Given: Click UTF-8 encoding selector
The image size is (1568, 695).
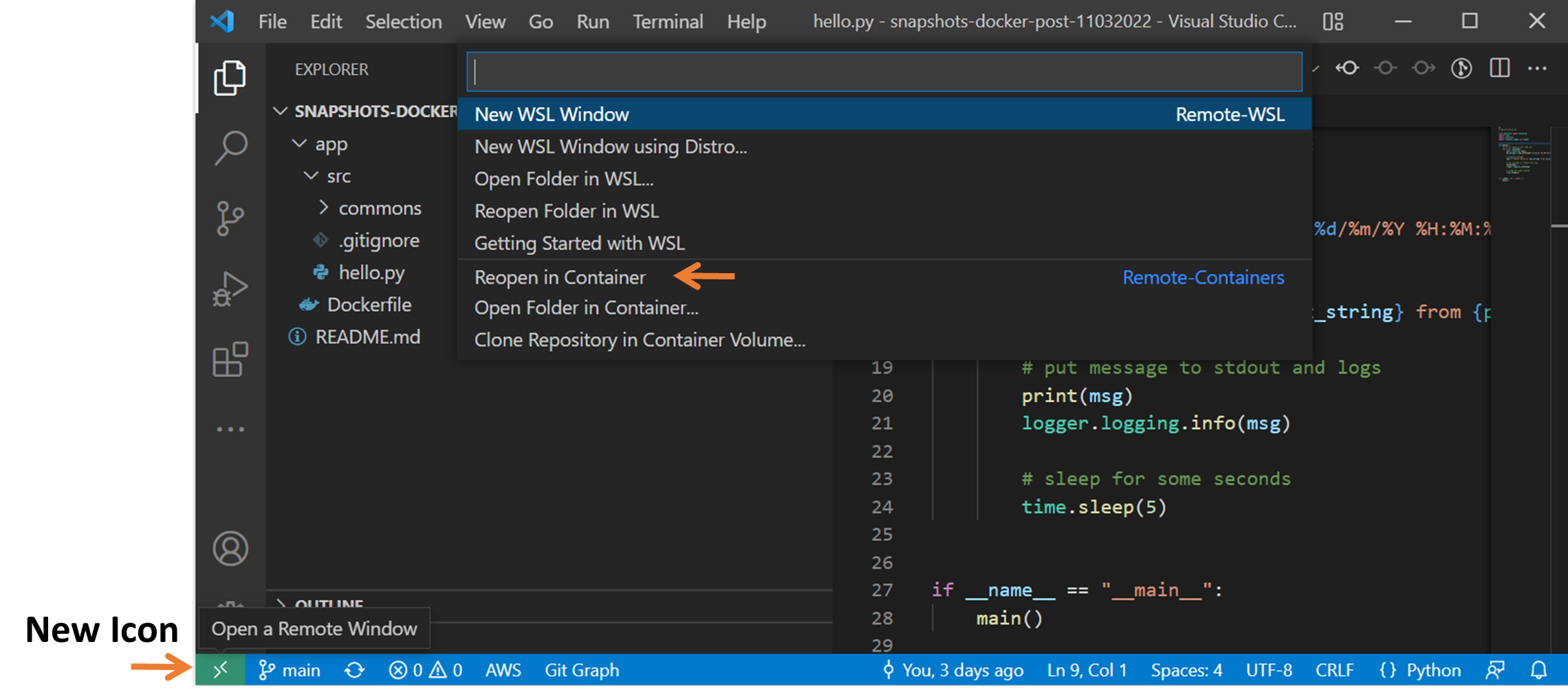Looking at the screenshot, I should (1269, 670).
